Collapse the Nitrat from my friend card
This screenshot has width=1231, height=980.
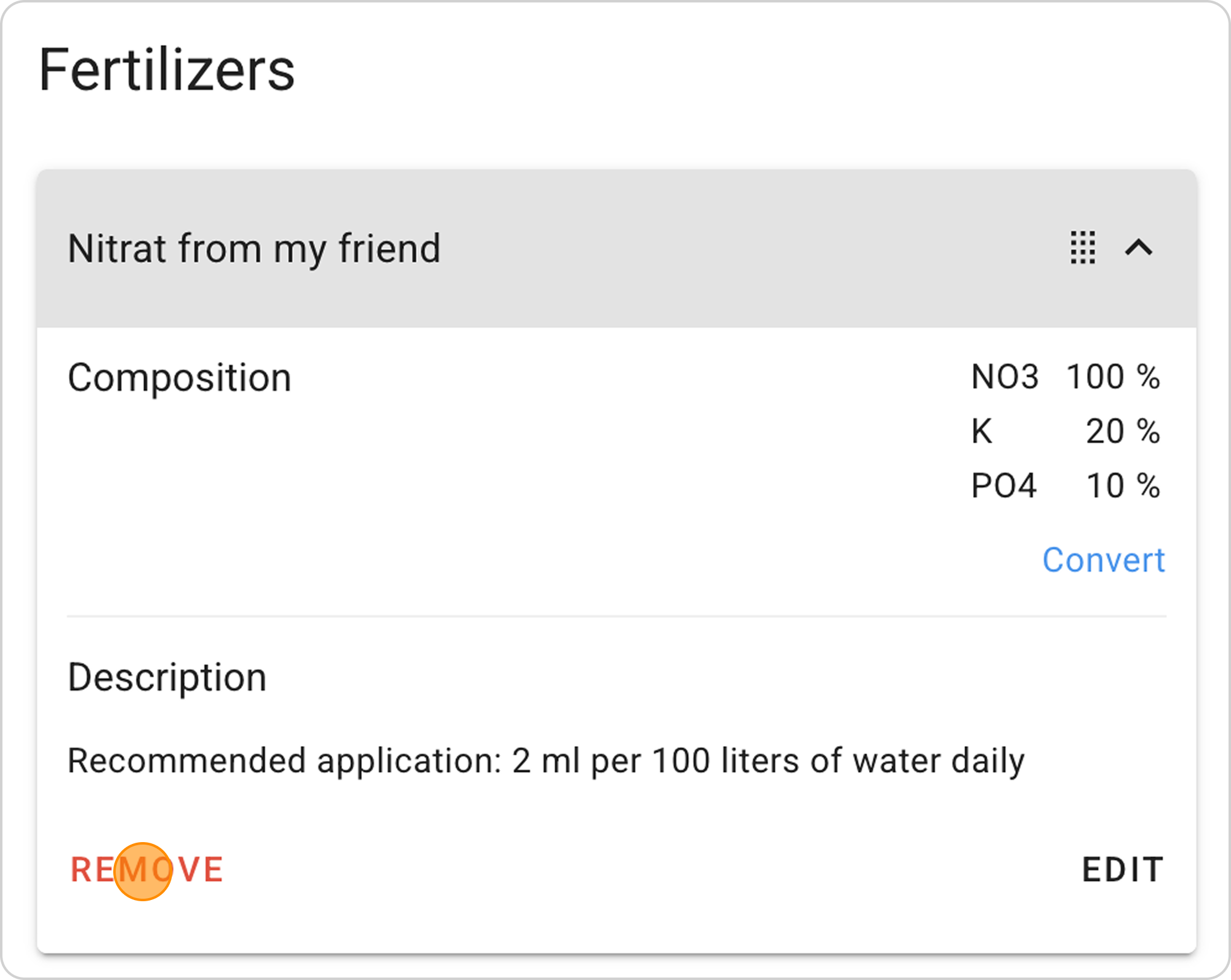tap(1139, 247)
